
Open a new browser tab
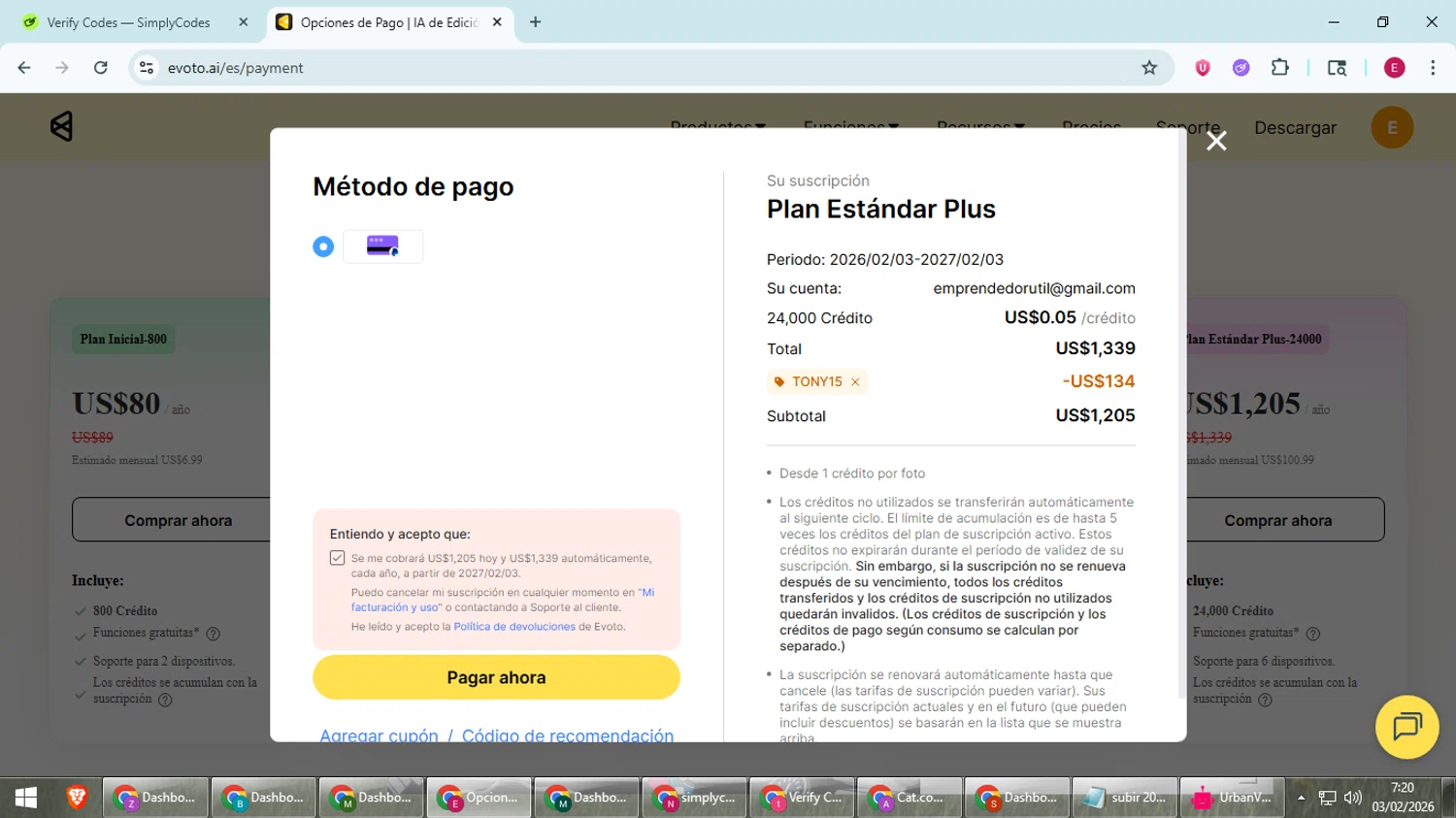pyautogui.click(x=535, y=22)
